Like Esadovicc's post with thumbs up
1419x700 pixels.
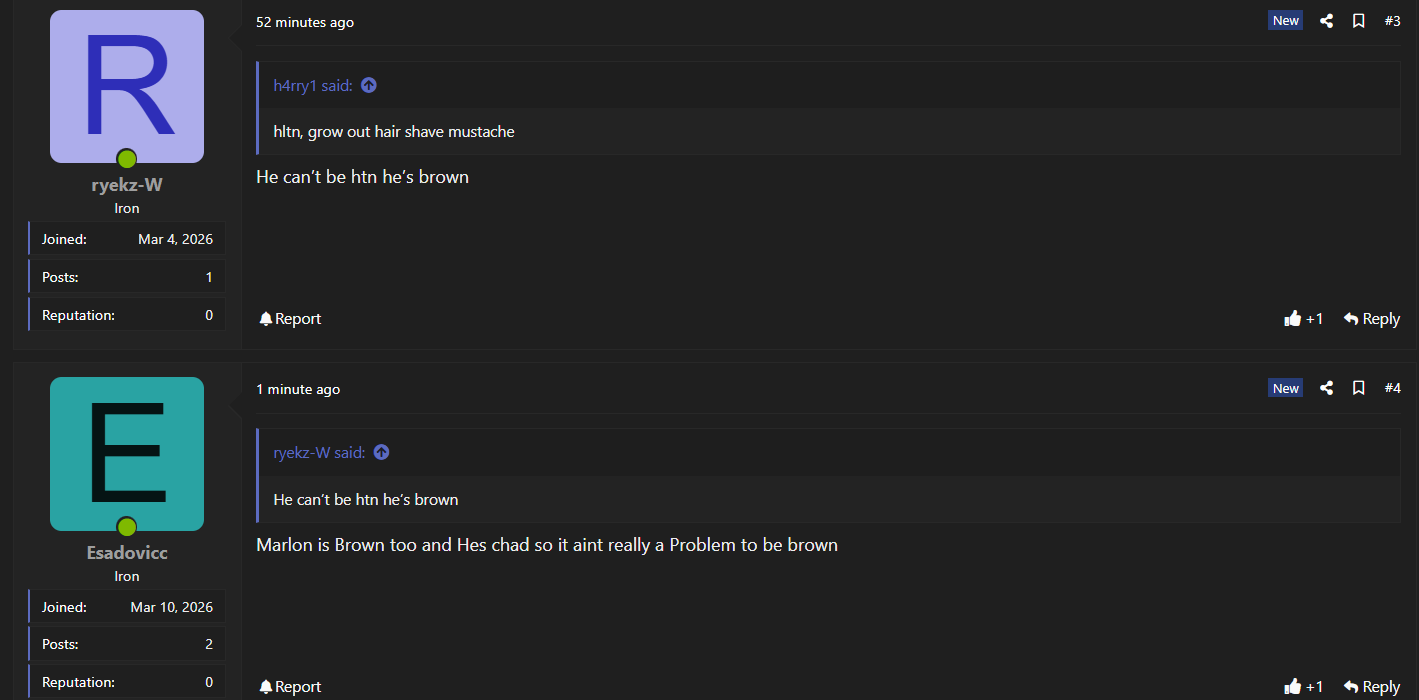point(1303,686)
